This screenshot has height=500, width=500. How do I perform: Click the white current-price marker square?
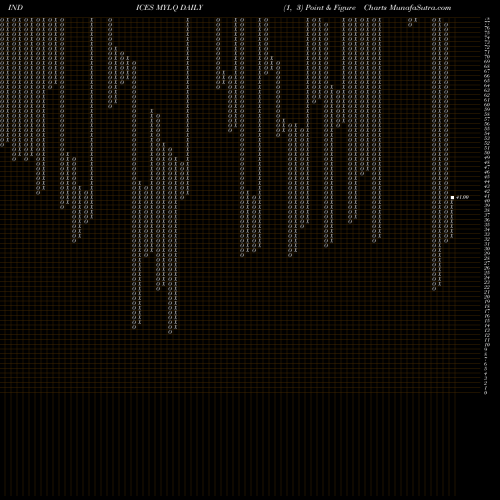452,197
